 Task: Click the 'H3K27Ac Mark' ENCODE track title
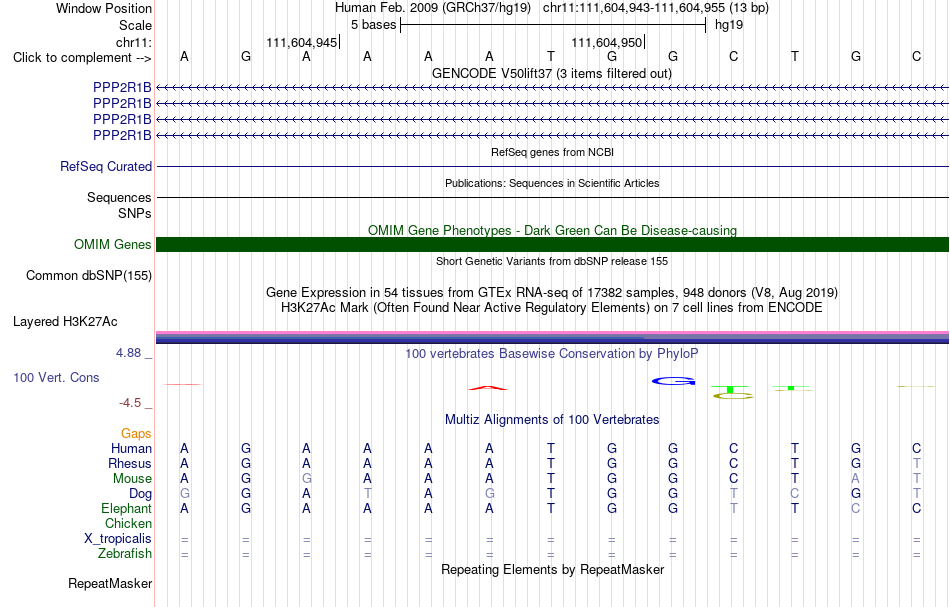click(x=552, y=307)
